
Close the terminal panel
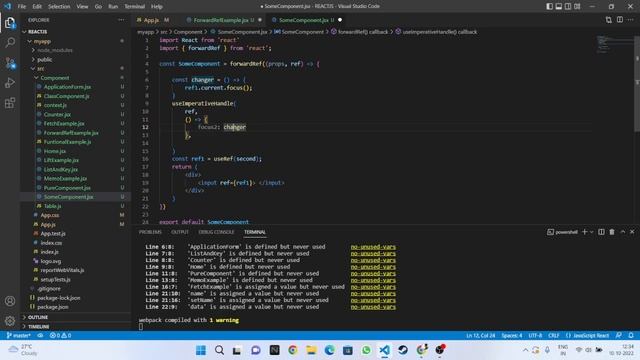point(632,232)
